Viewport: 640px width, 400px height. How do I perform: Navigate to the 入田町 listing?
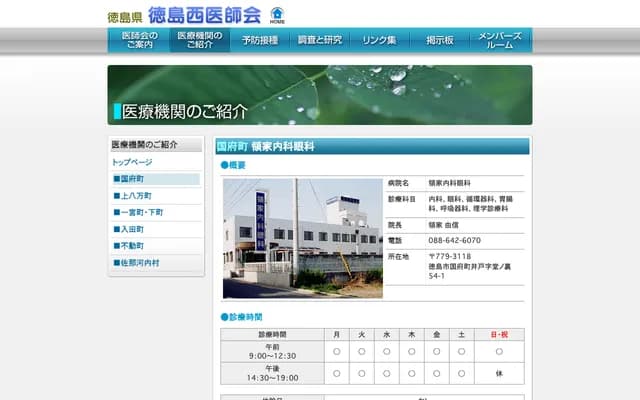(132, 229)
